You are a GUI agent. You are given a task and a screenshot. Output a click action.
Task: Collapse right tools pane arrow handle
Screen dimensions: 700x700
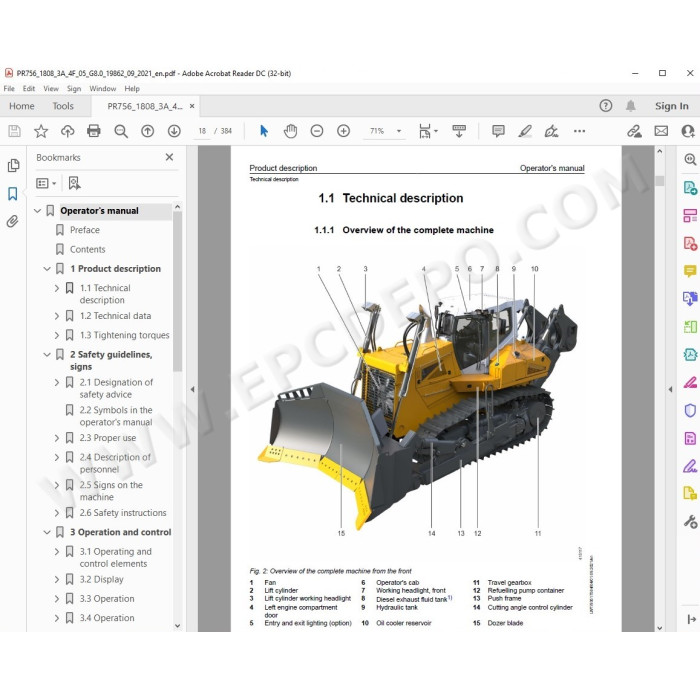(x=671, y=389)
